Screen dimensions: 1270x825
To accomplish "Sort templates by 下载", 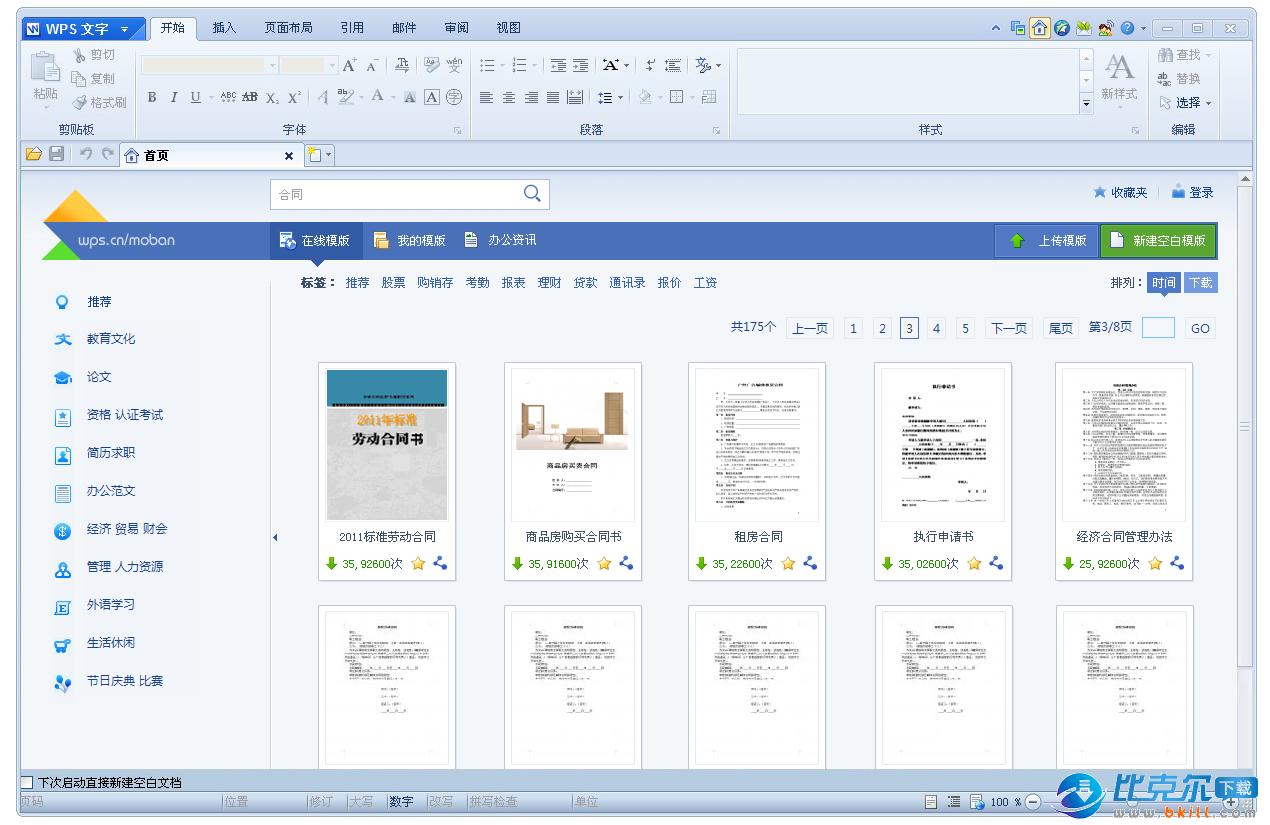I will (1200, 283).
